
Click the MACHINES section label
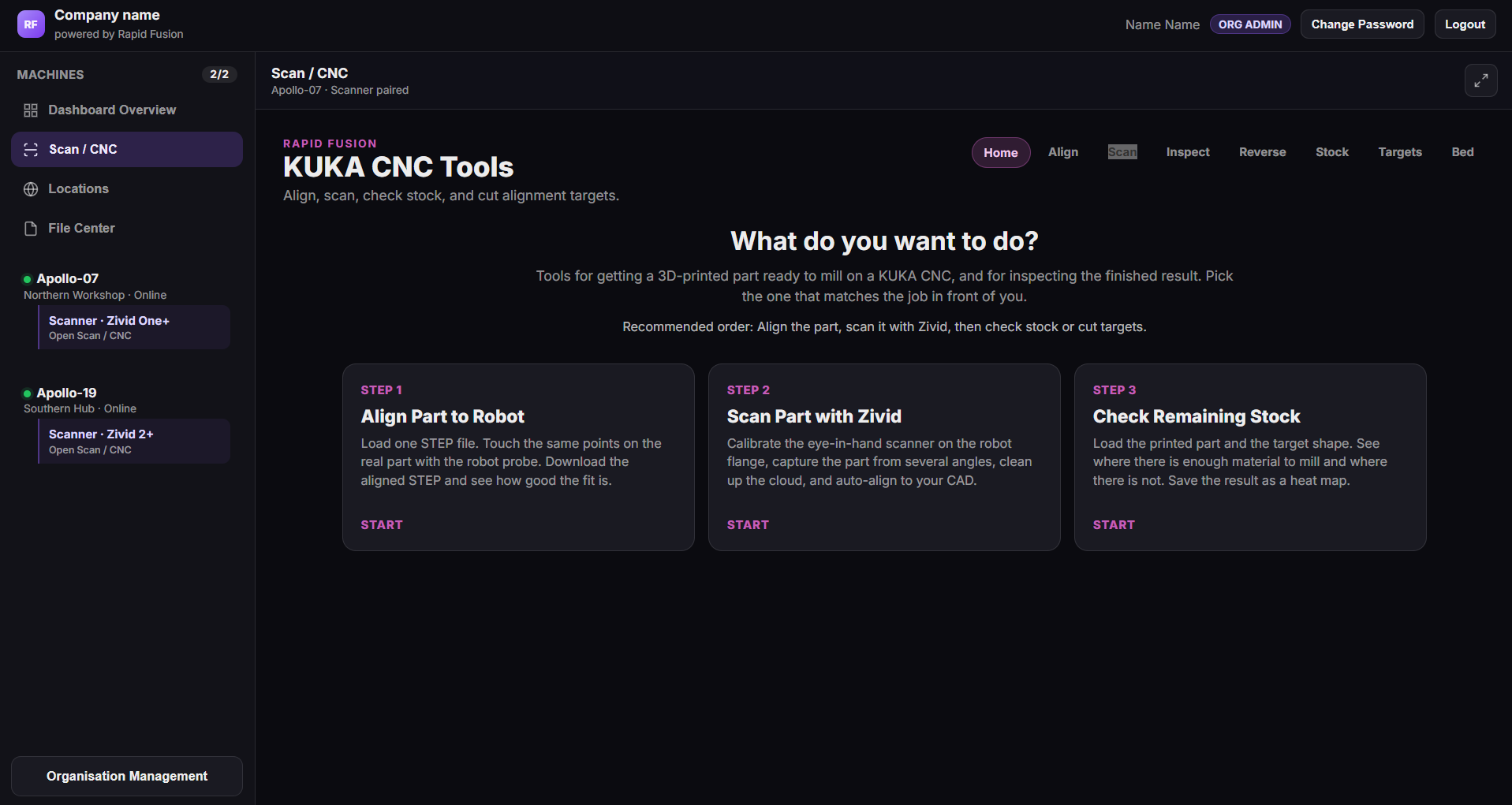[x=50, y=75]
